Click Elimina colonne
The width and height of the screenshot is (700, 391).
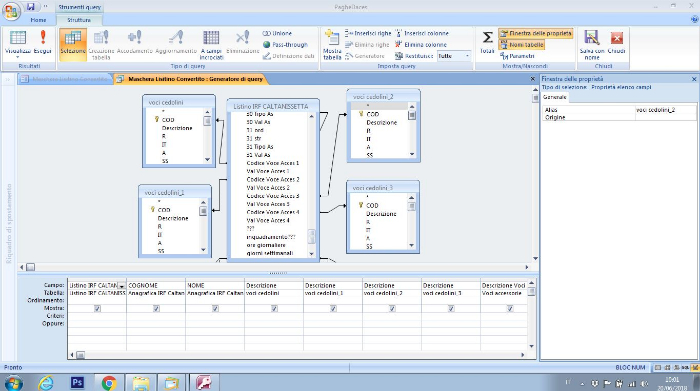coord(421,45)
